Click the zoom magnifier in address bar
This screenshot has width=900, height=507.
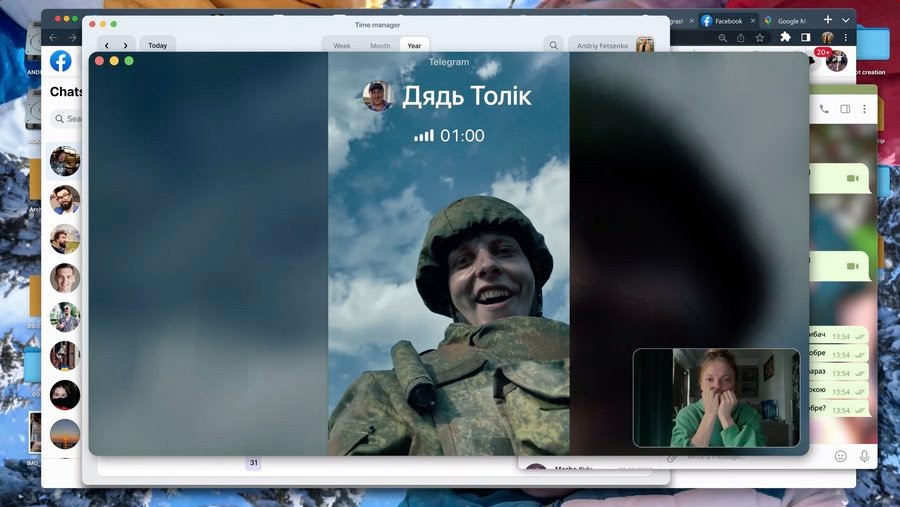click(723, 38)
